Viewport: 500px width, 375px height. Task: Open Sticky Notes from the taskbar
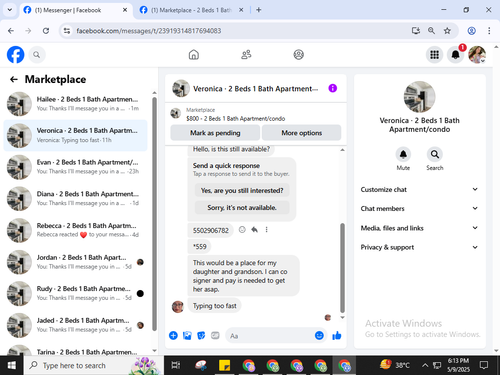[x=224, y=365]
